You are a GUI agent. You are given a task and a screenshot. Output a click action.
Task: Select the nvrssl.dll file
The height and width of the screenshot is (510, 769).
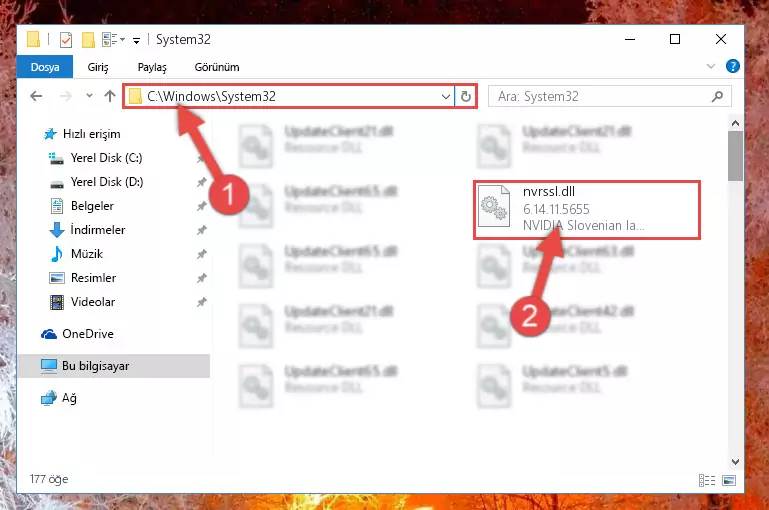(587, 210)
